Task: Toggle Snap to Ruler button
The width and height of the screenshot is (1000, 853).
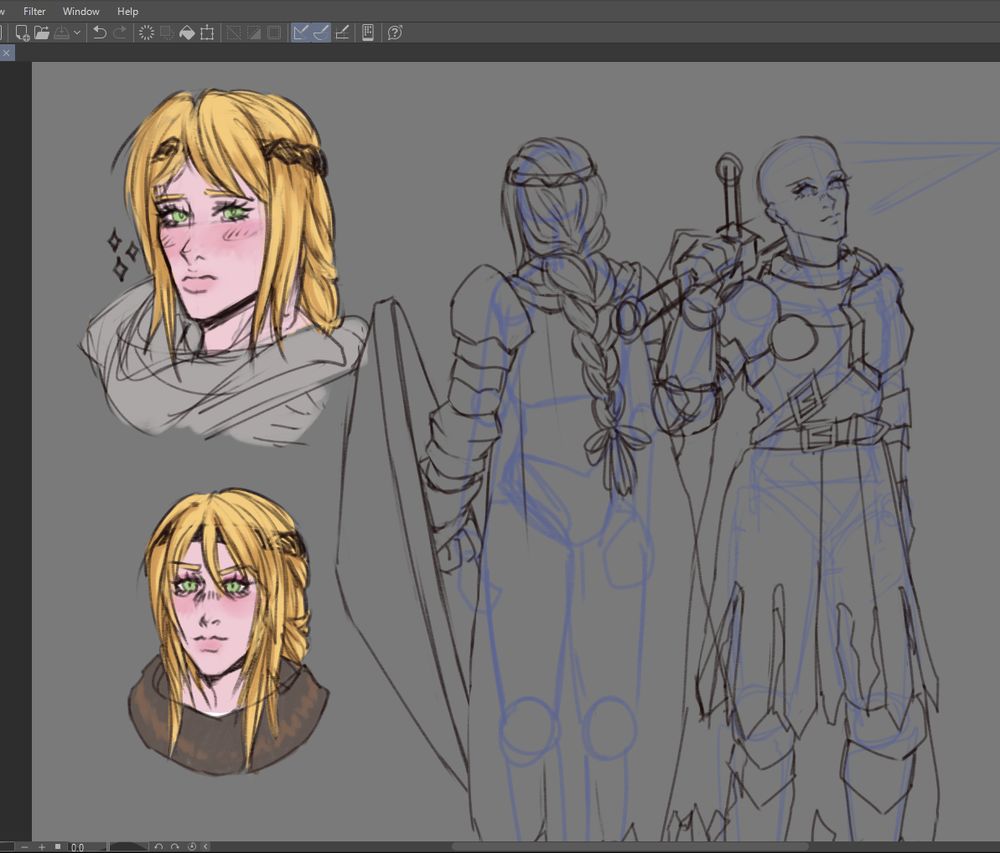Action: (300, 33)
